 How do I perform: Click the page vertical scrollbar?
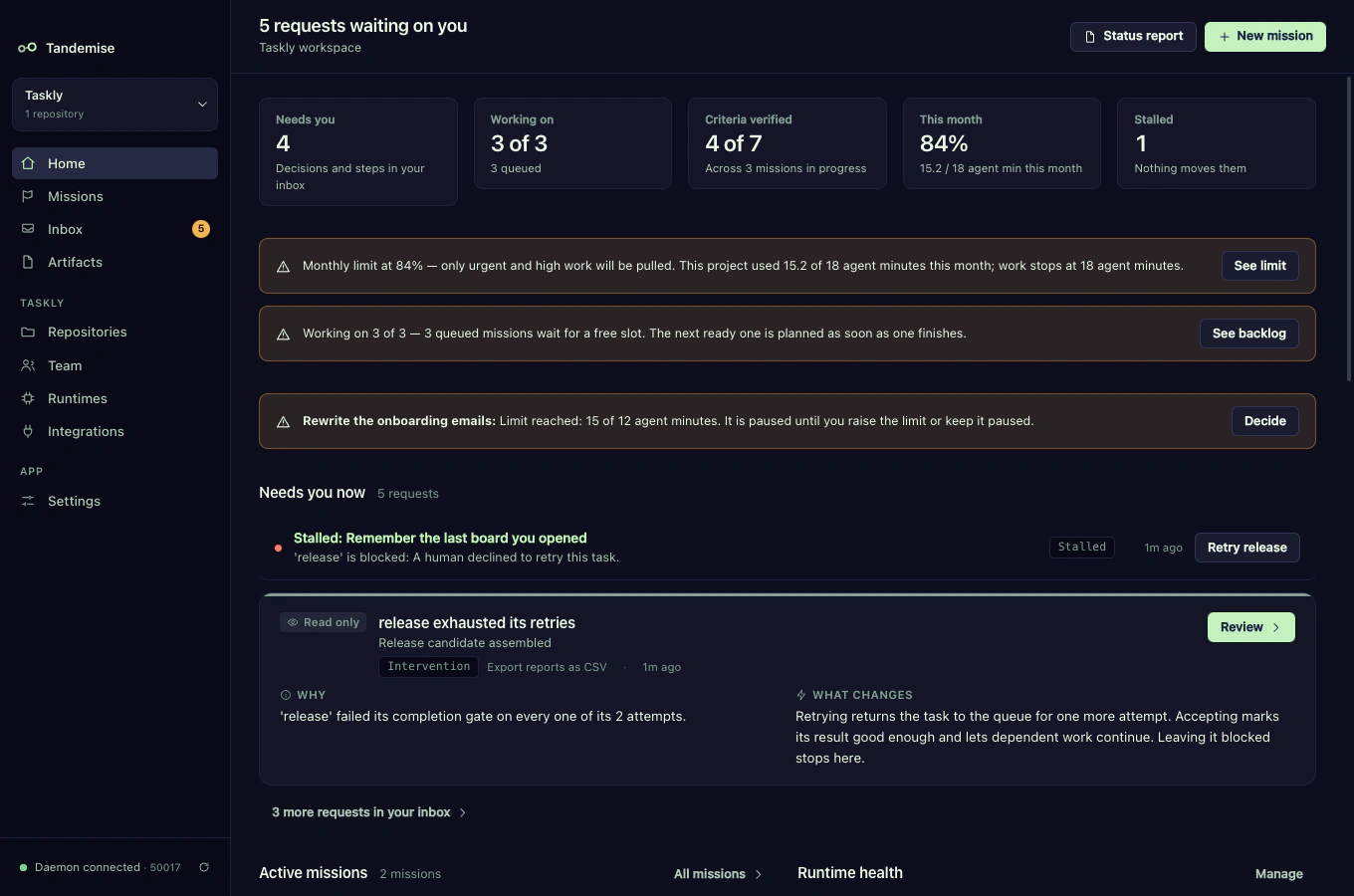pos(1349,229)
